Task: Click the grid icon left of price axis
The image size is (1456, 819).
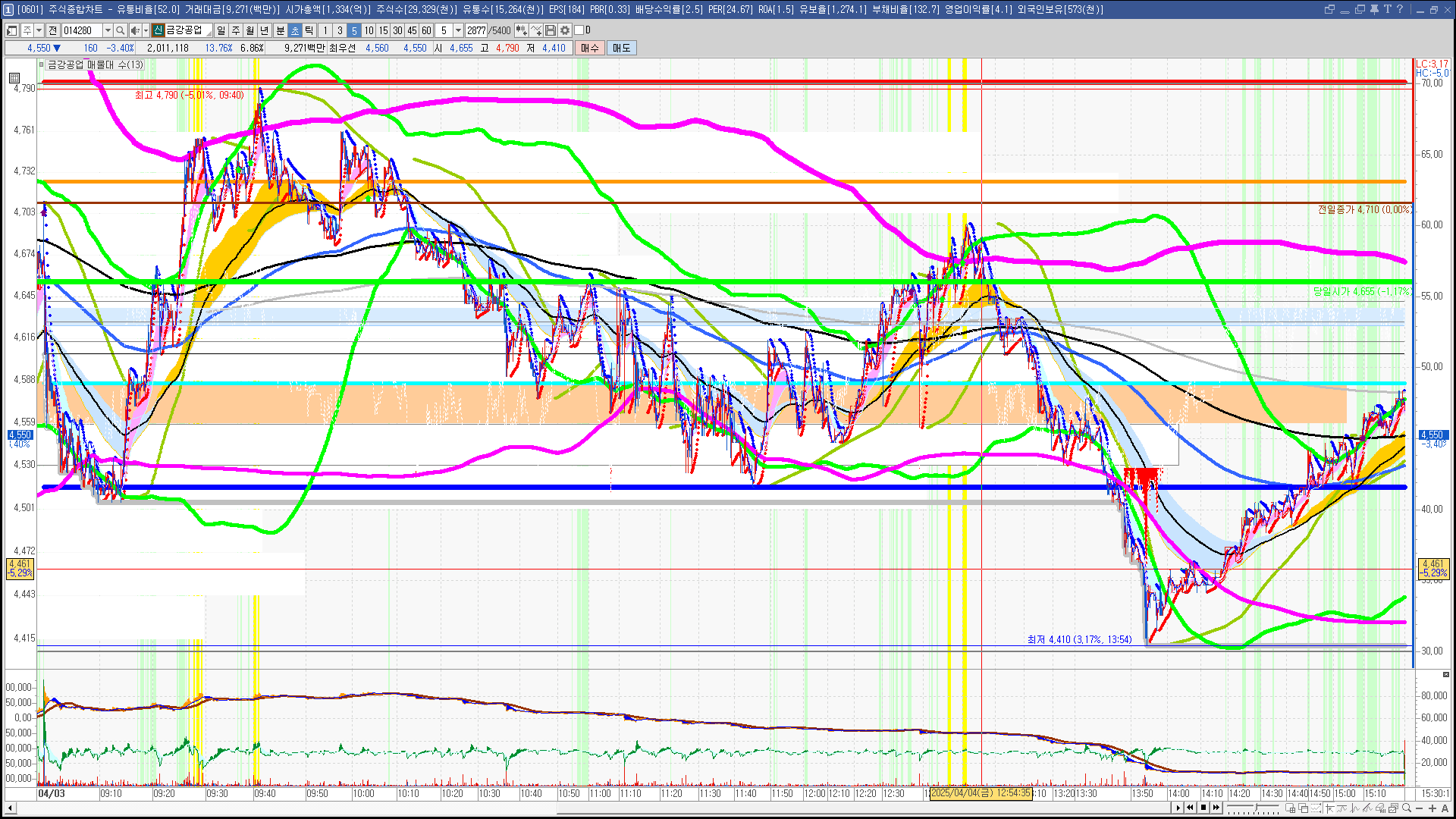Action: click(14, 77)
